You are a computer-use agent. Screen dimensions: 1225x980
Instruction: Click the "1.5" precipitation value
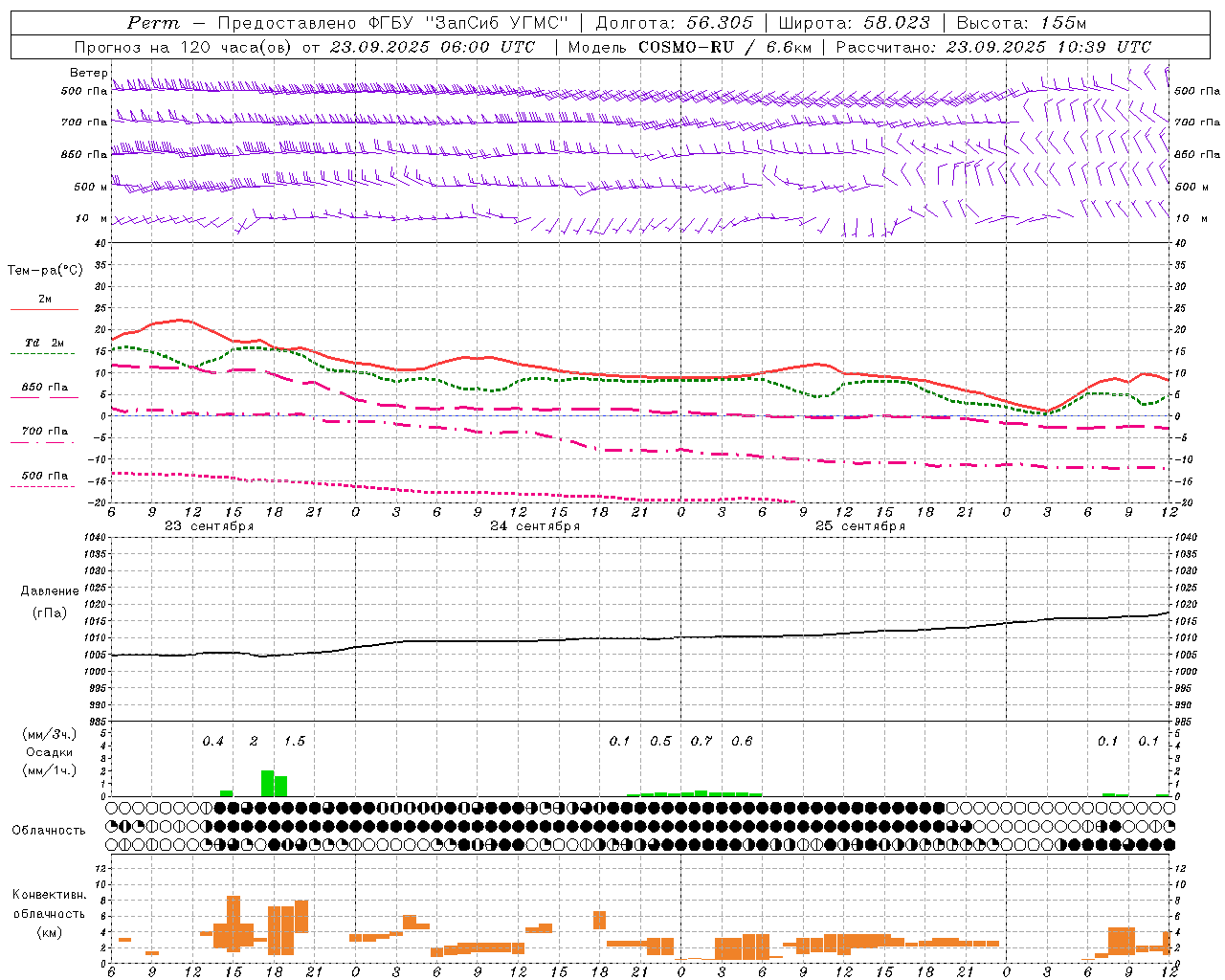[294, 742]
